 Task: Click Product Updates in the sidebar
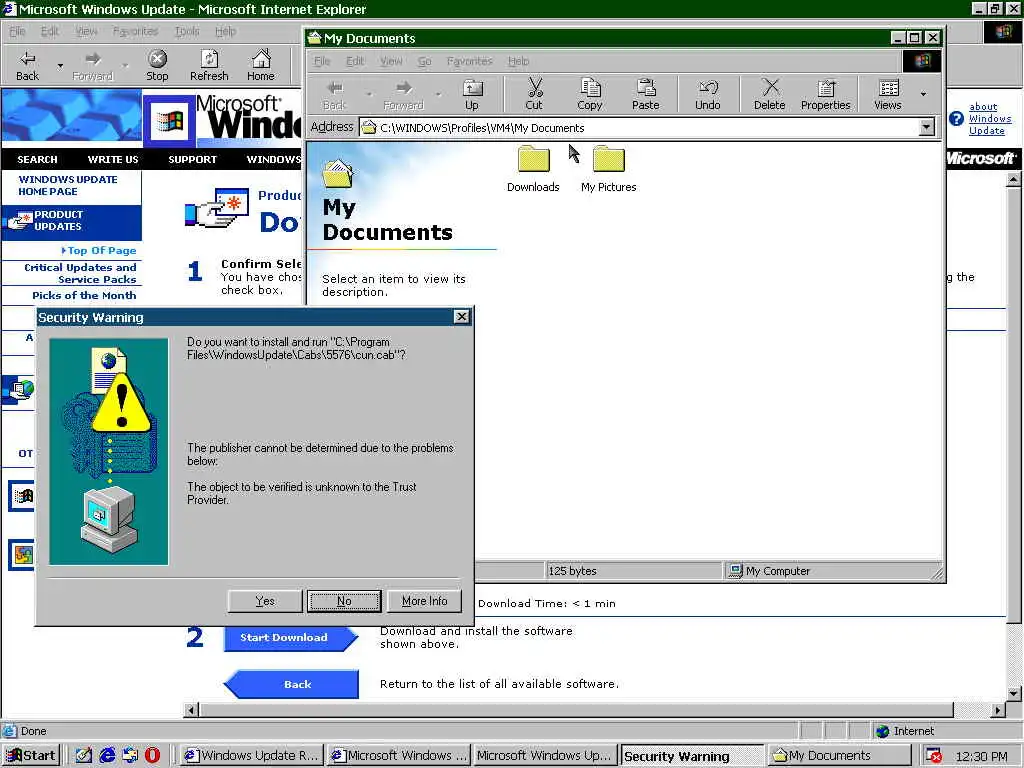coord(71,221)
